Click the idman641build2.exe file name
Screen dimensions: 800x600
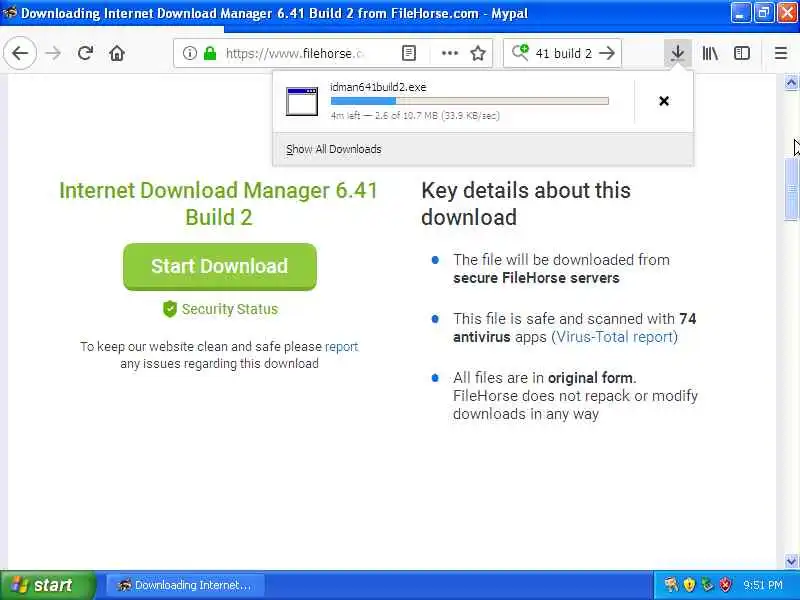[378, 87]
